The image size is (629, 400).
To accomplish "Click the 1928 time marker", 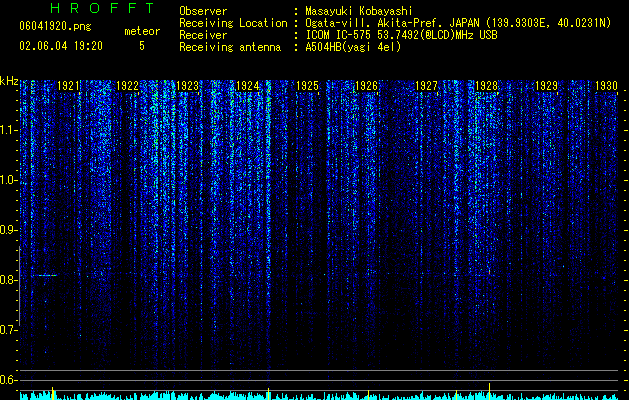I will click(486, 85).
